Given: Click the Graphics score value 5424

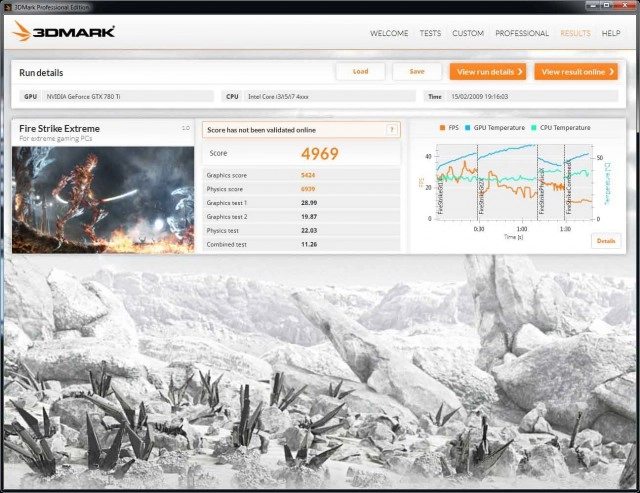Looking at the screenshot, I should tap(308, 175).
